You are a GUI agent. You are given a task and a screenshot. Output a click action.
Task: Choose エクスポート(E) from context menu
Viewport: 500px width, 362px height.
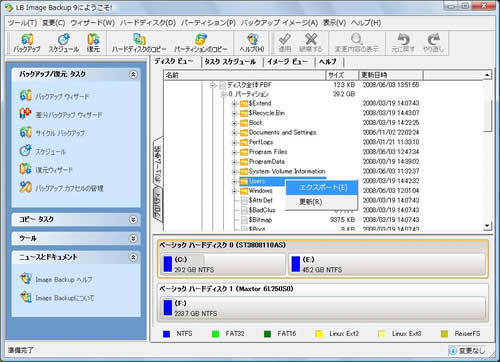322,188
